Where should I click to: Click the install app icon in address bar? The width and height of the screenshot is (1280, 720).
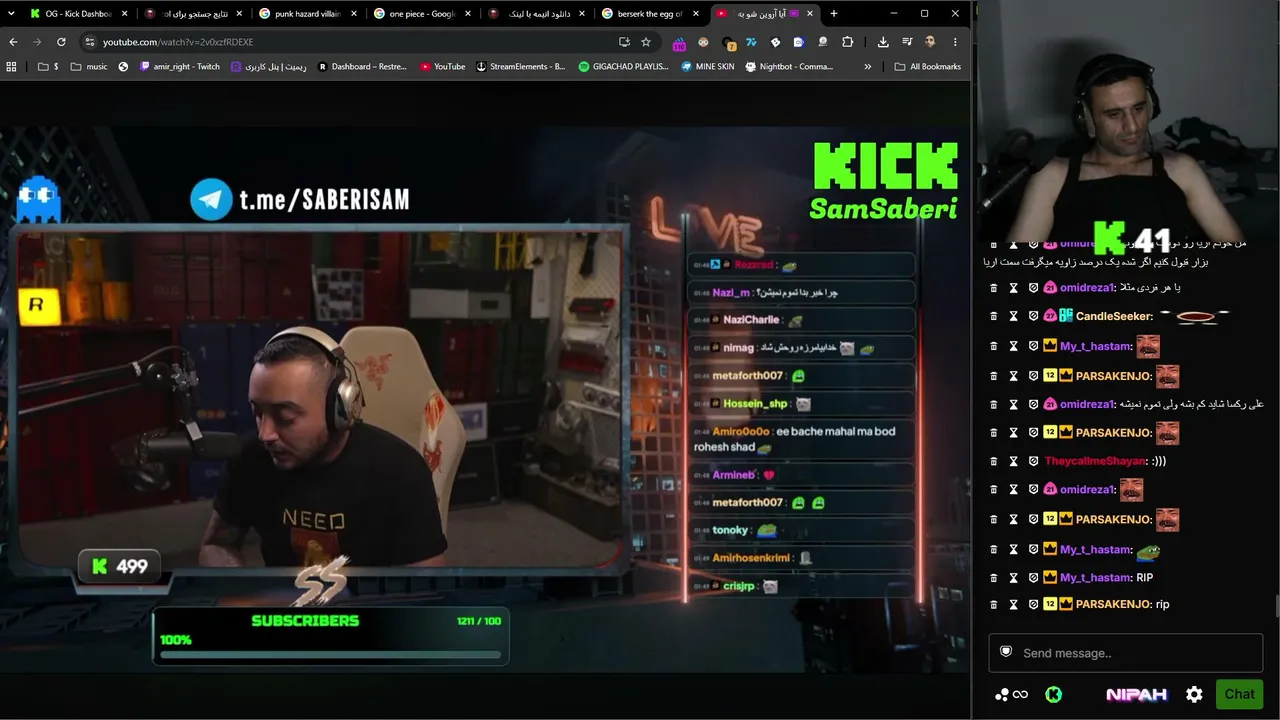click(625, 42)
